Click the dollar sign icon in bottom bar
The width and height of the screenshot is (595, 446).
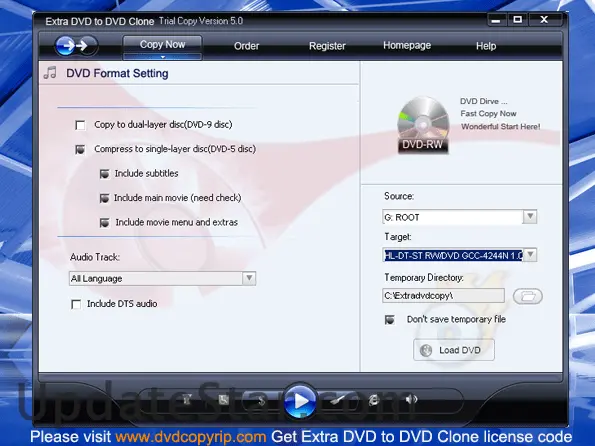[x=261, y=400]
